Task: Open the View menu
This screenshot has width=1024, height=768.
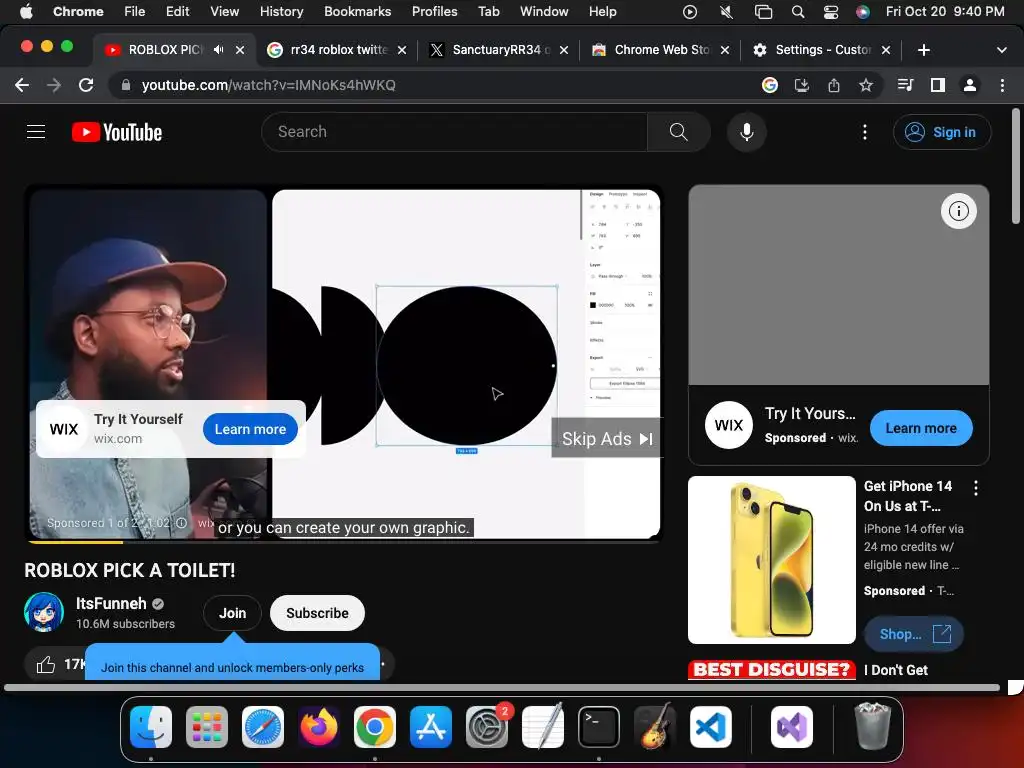Action: point(225,11)
